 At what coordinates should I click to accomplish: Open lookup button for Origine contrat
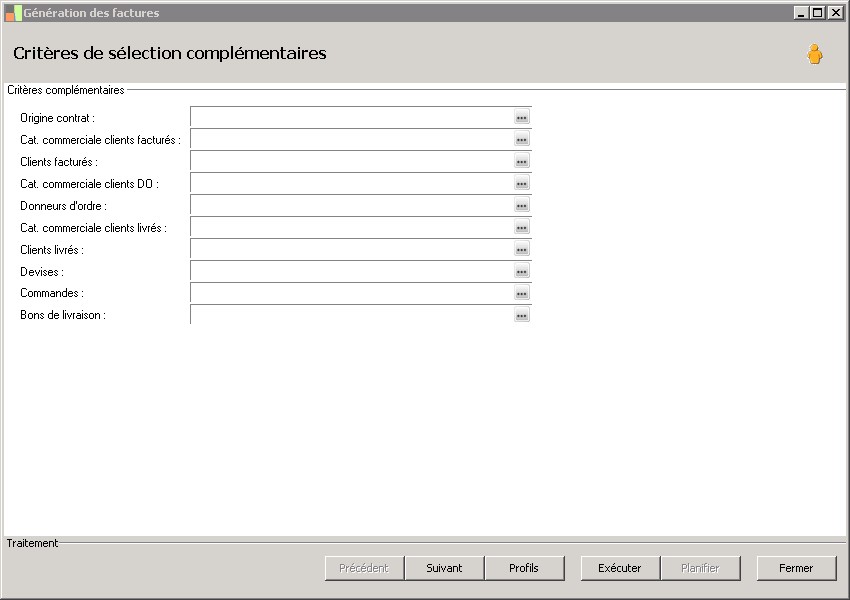click(521, 118)
